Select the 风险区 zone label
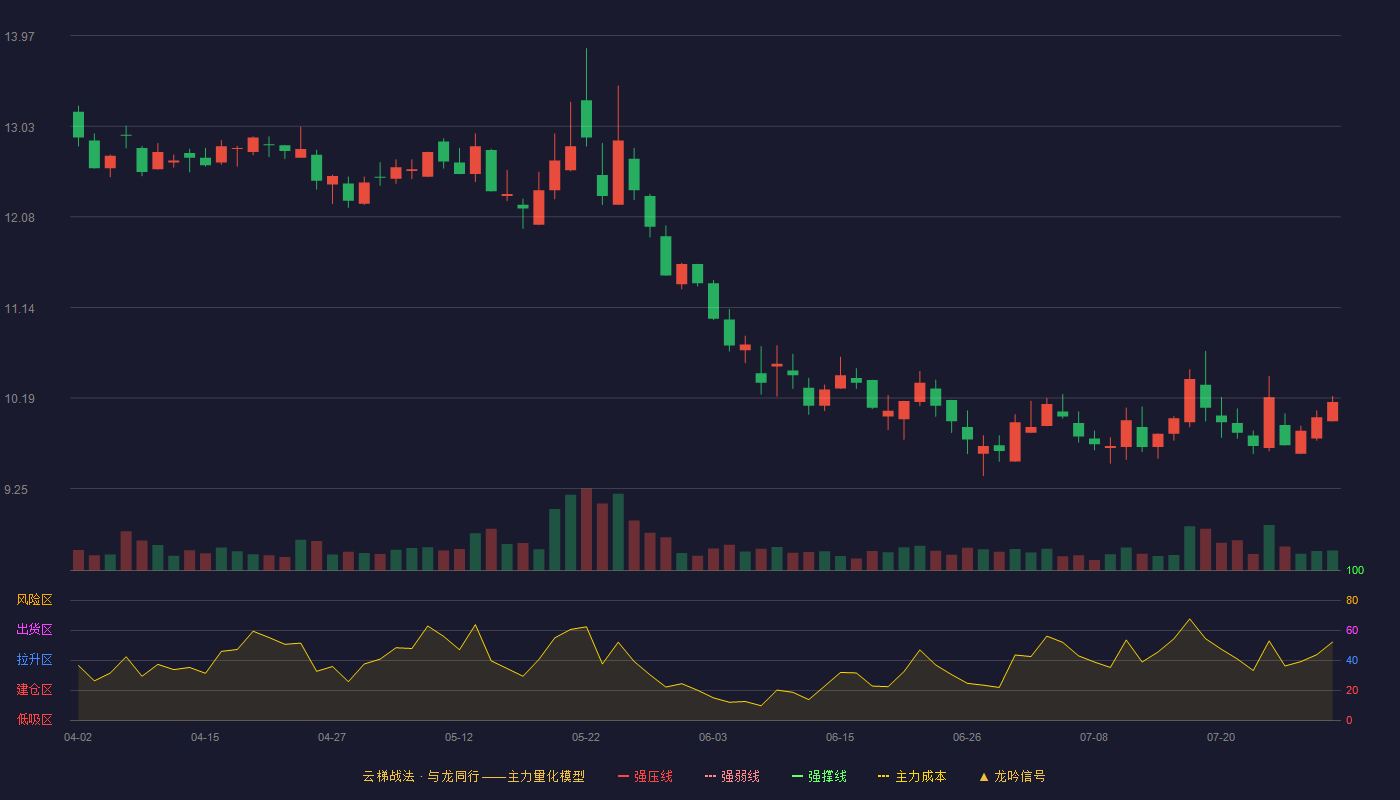The height and width of the screenshot is (800, 1400). (34, 600)
